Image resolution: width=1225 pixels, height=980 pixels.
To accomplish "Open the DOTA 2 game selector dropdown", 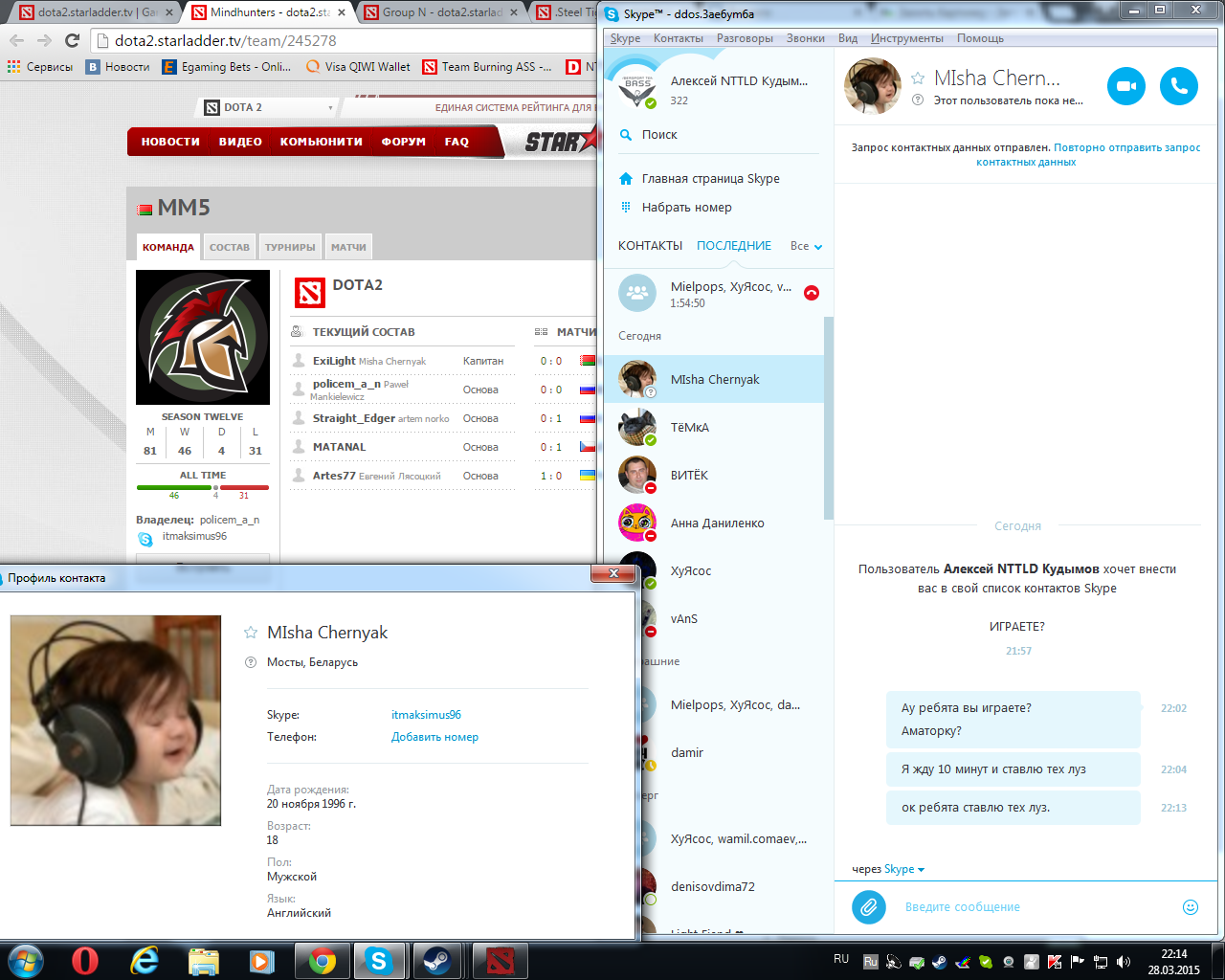I will coord(270,107).
